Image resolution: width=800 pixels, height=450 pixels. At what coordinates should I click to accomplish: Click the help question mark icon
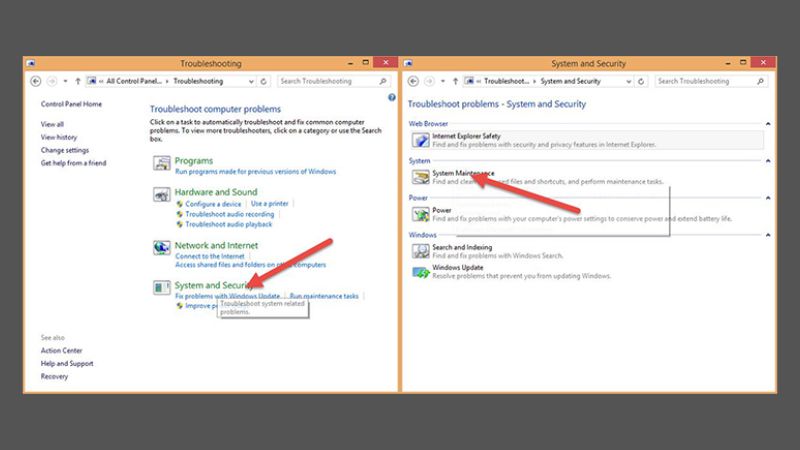coord(391,97)
